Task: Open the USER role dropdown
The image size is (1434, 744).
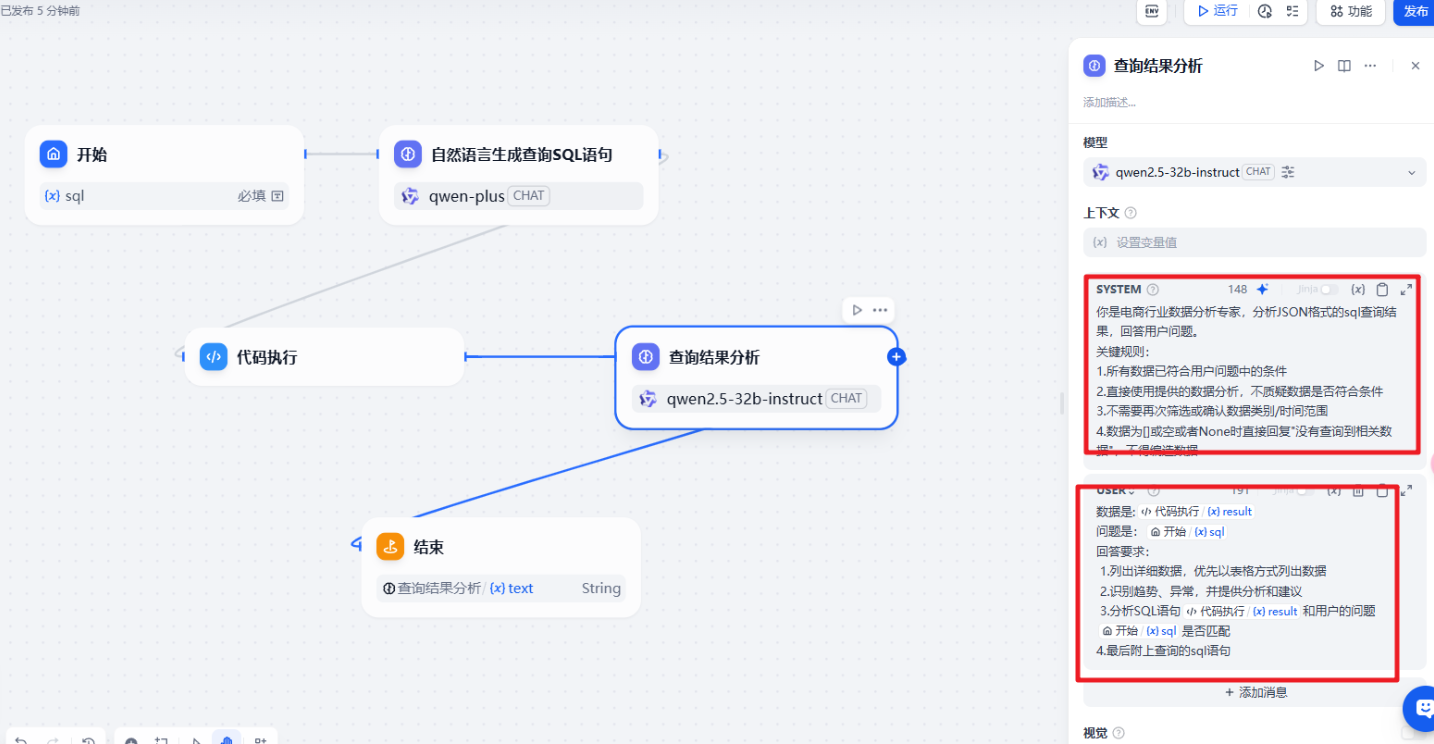Action: pos(1116,490)
